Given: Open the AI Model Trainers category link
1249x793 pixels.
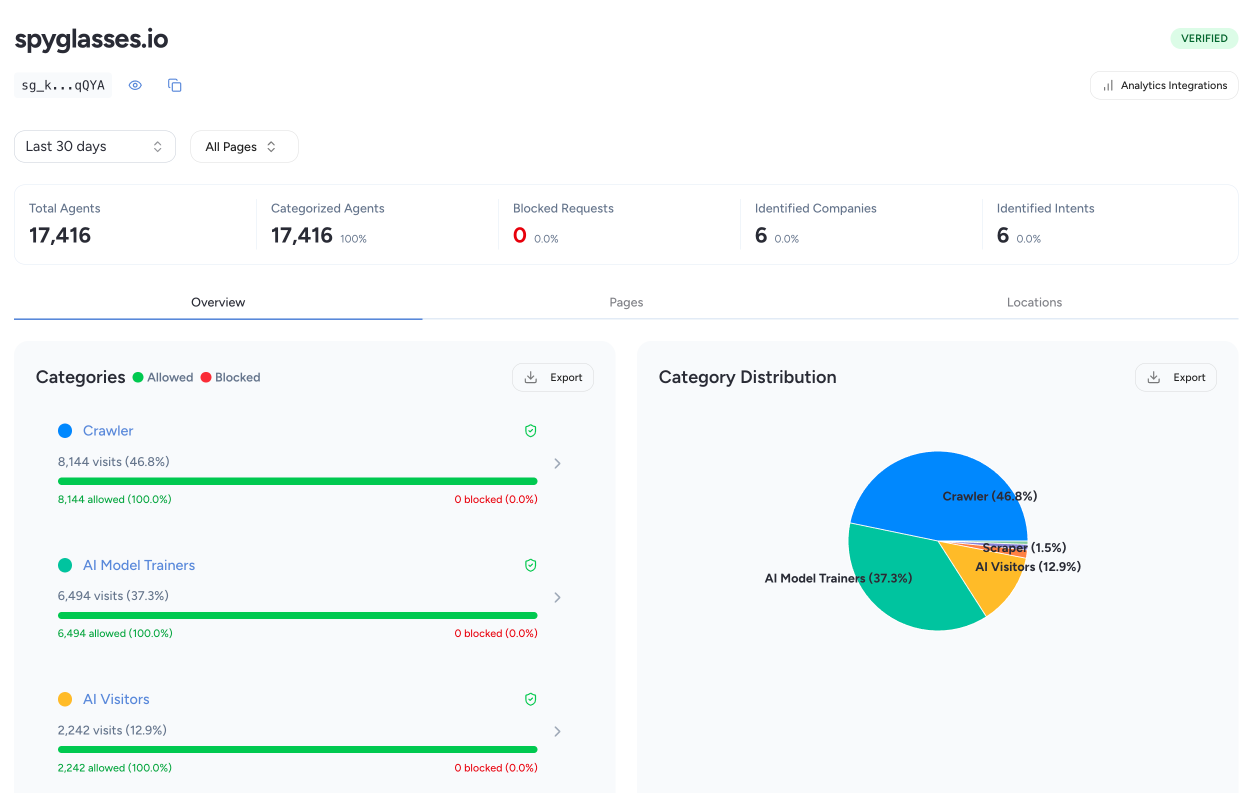Looking at the screenshot, I should tap(139, 565).
